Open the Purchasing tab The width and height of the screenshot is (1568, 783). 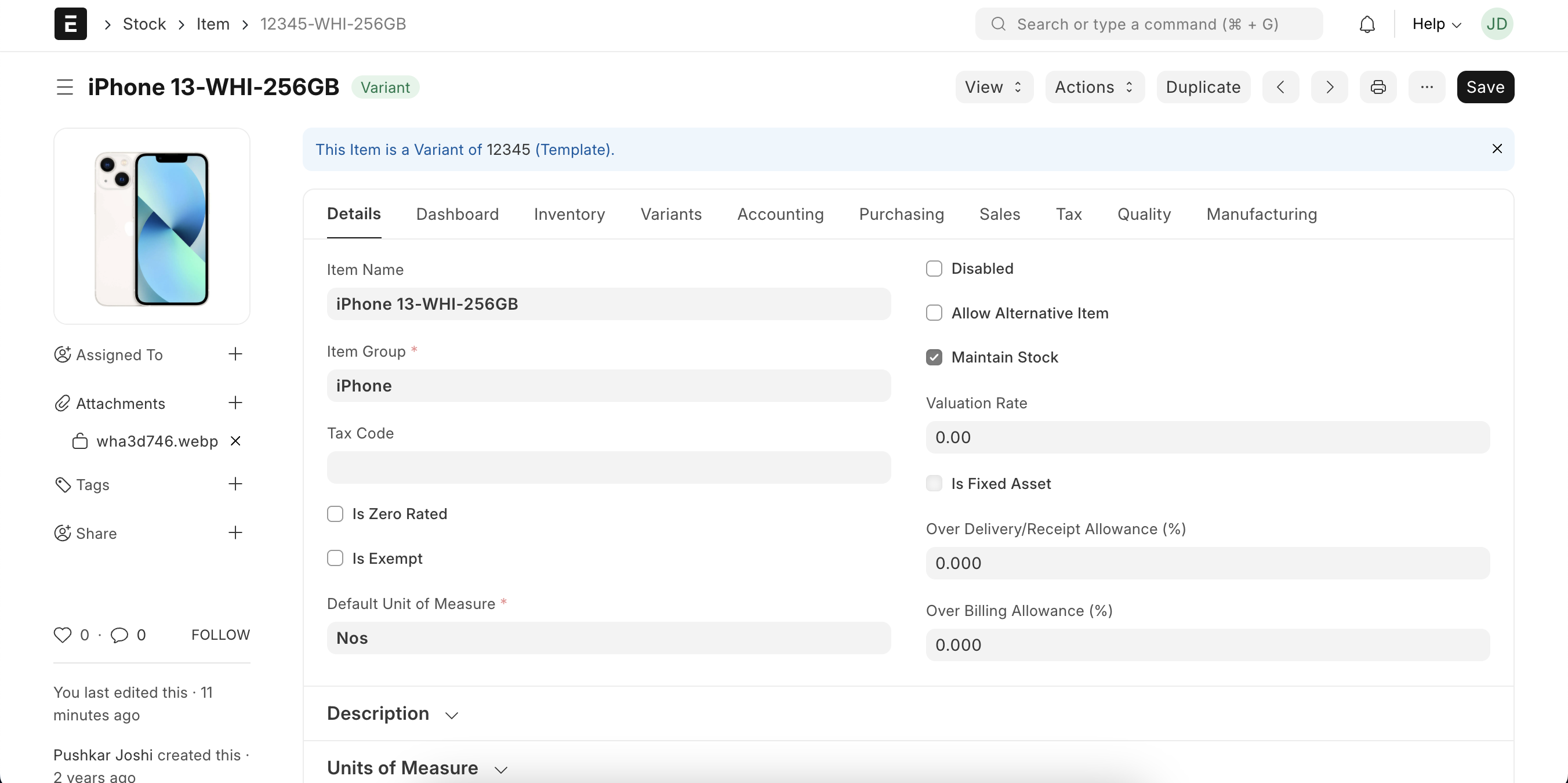click(902, 215)
